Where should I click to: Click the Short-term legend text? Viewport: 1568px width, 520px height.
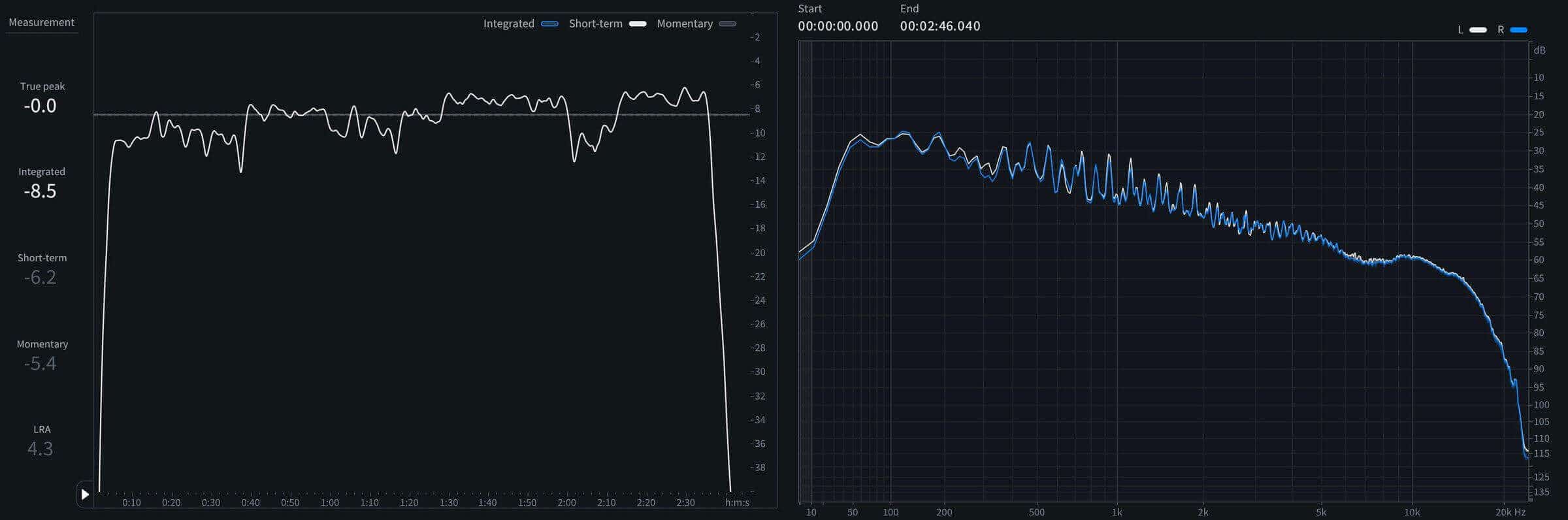596,24
